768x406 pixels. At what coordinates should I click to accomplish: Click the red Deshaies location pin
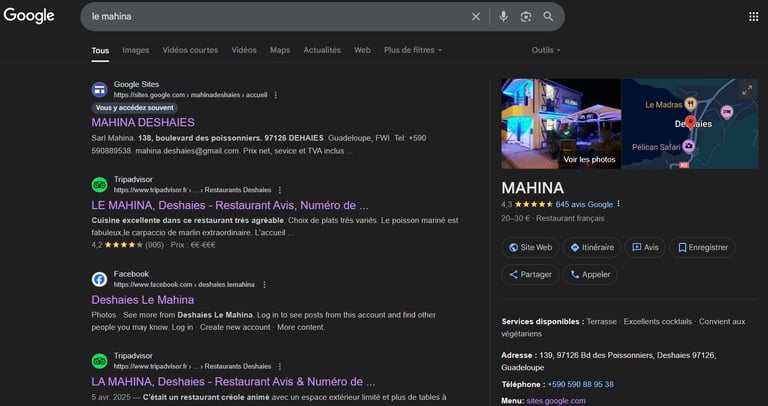pyautogui.click(x=691, y=122)
